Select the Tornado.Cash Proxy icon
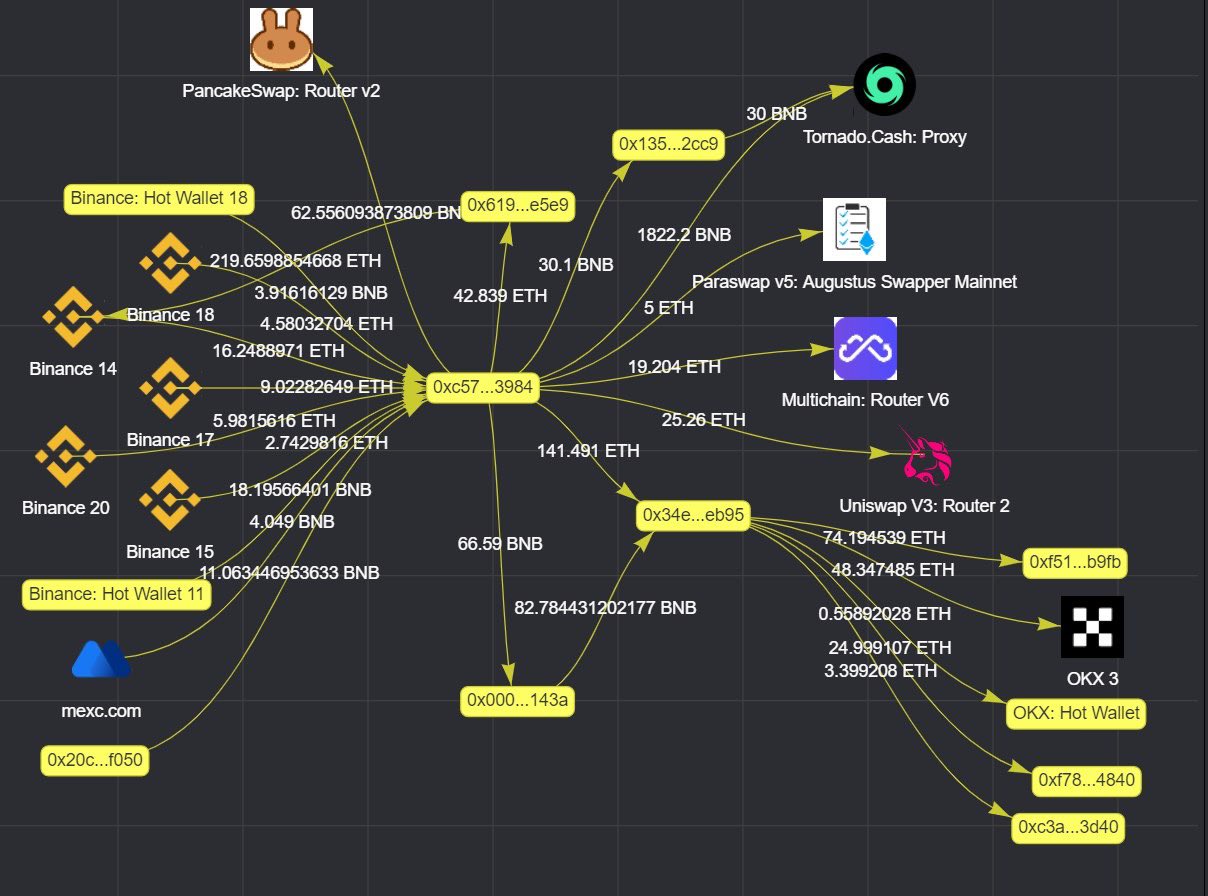Image resolution: width=1208 pixels, height=896 pixels. pos(884,85)
